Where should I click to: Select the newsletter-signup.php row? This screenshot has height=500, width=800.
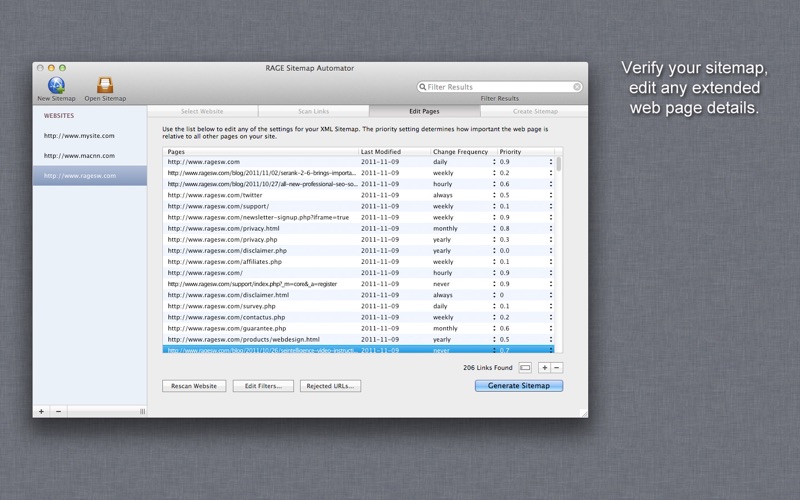pyautogui.click(x=359, y=217)
